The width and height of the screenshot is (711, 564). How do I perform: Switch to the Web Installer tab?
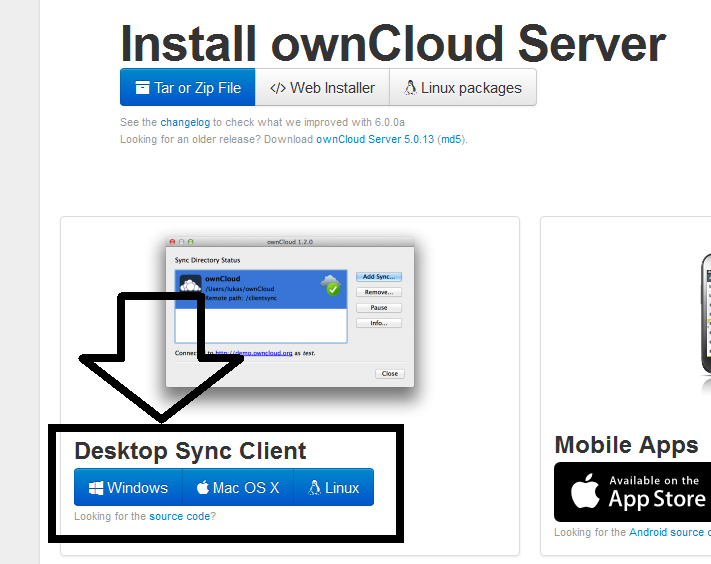322,87
